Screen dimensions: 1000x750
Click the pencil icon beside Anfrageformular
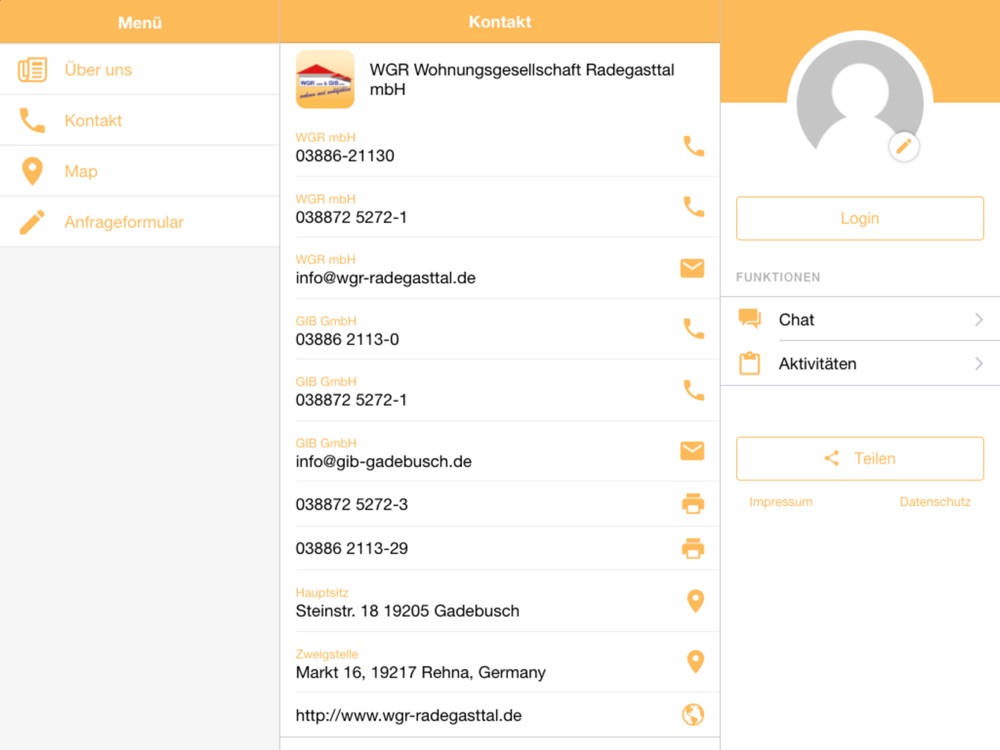click(33, 222)
